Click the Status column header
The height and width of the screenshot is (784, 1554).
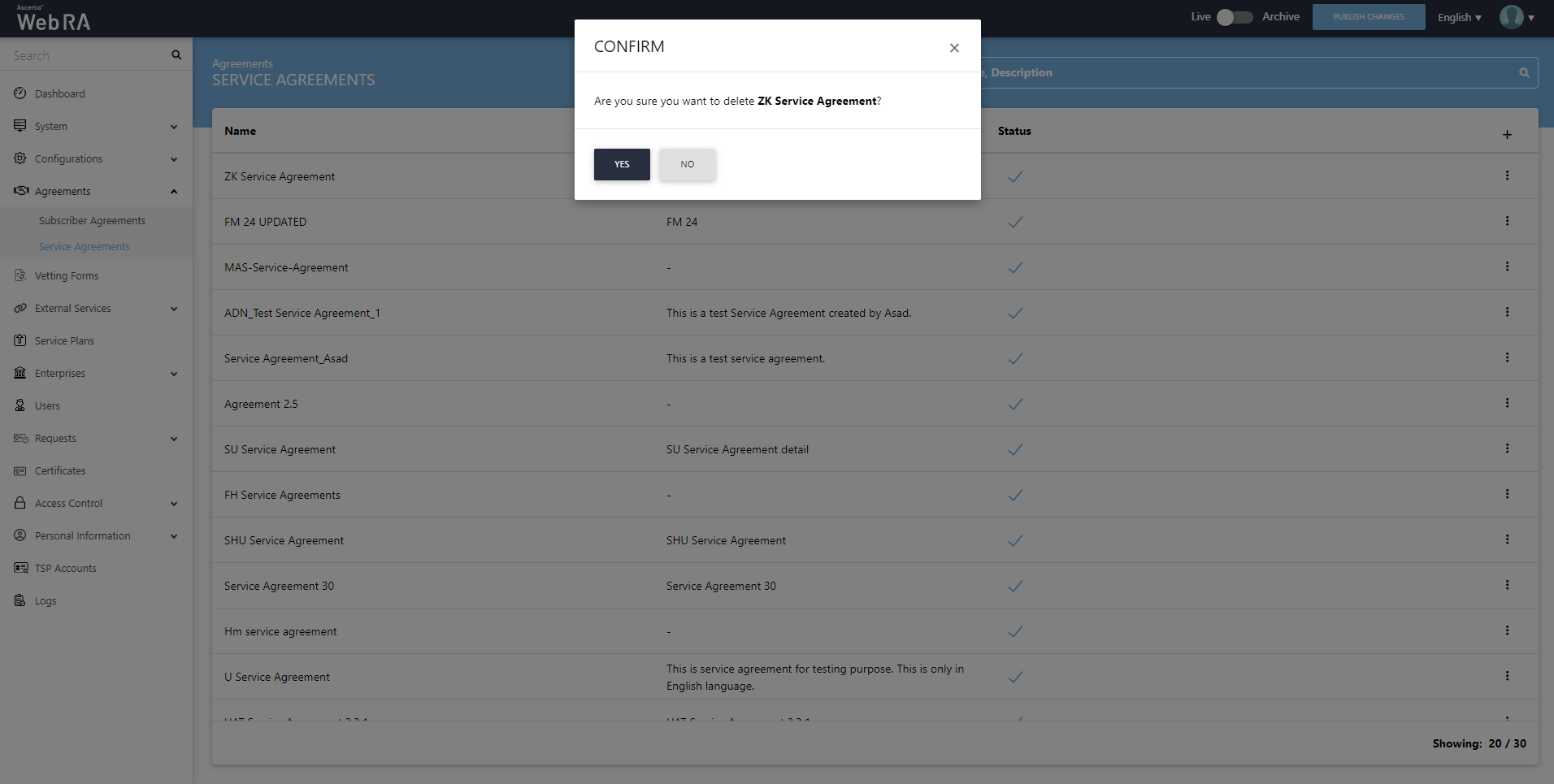tap(1014, 131)
